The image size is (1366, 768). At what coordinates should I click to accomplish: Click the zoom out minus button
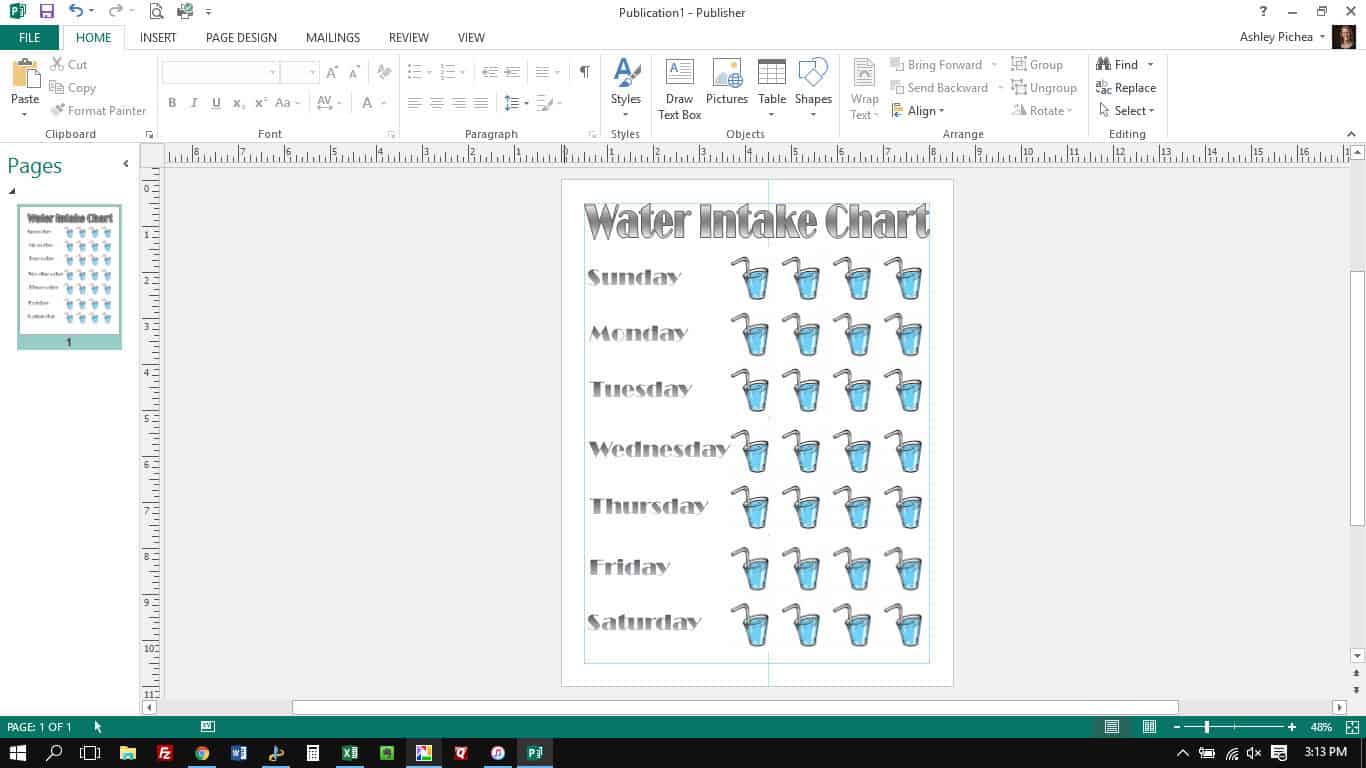[x=1177, y=727]
